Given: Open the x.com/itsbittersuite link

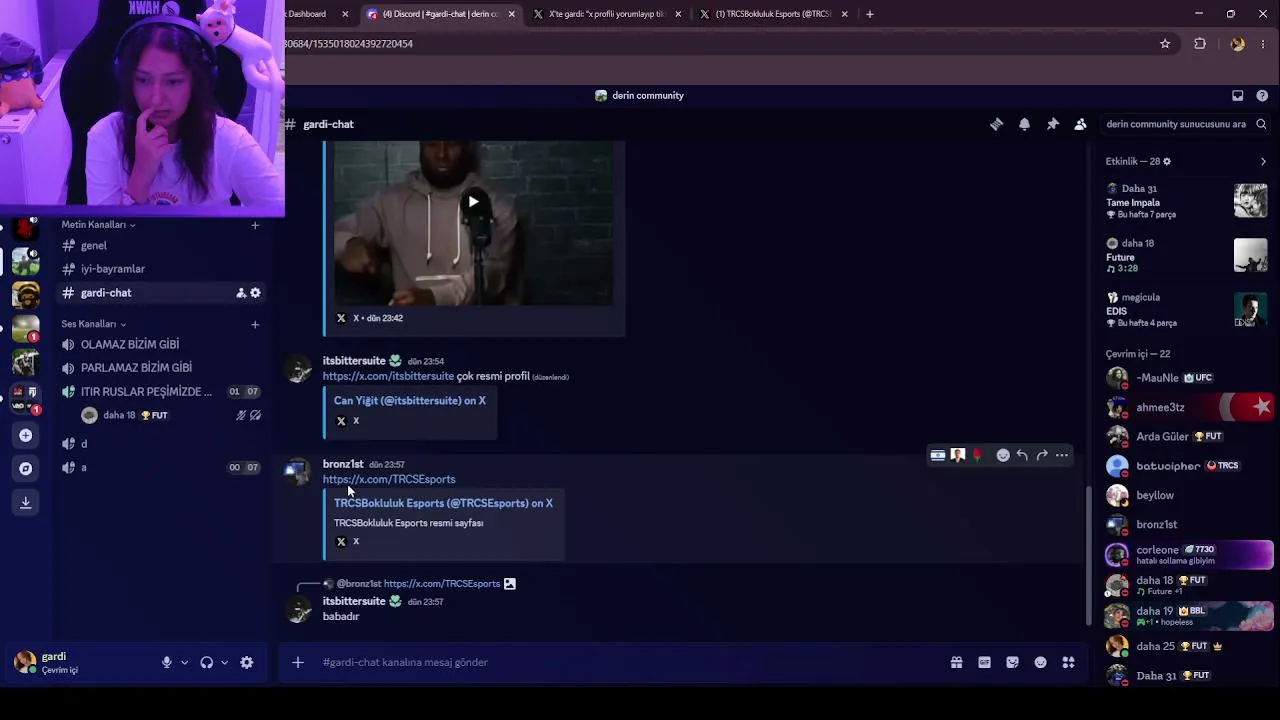Looking at the screenshot, I should [x=388, y=376].
